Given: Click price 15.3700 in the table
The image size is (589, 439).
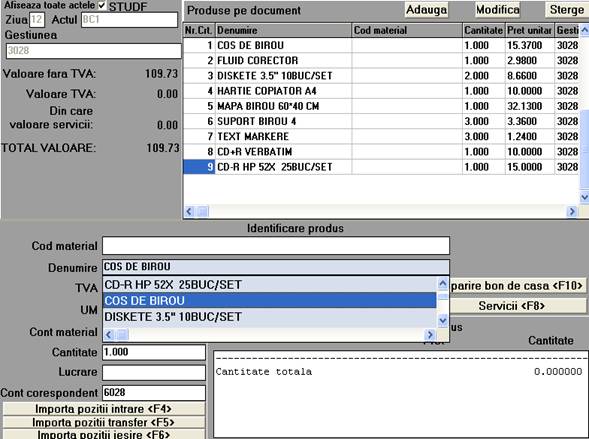Looking at the screenshot, I should 524,45.
